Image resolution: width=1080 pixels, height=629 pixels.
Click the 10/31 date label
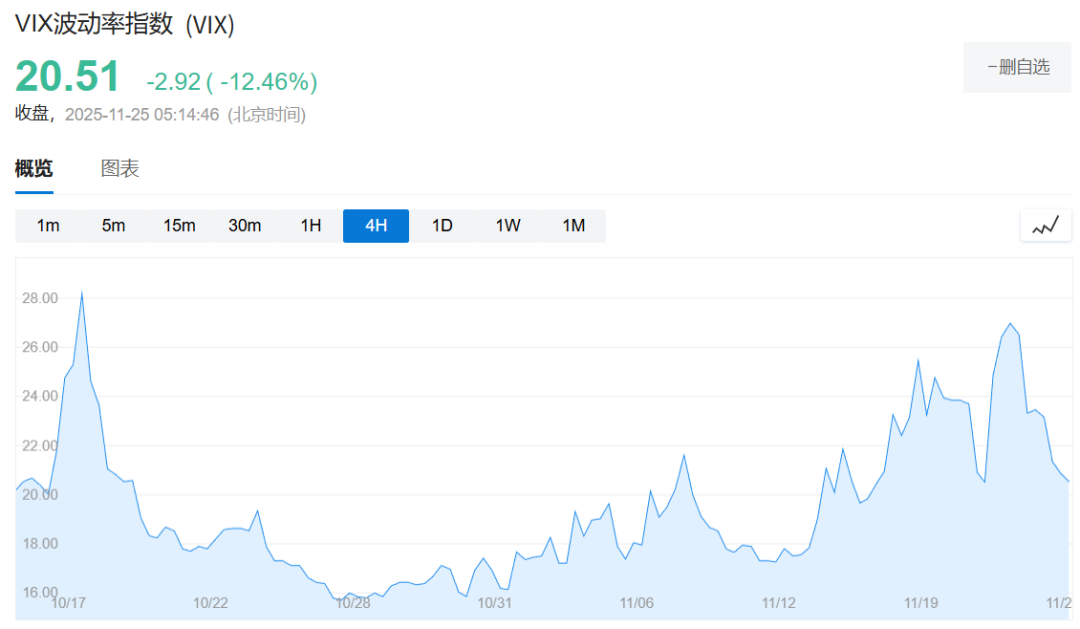(x=495, y=603)
